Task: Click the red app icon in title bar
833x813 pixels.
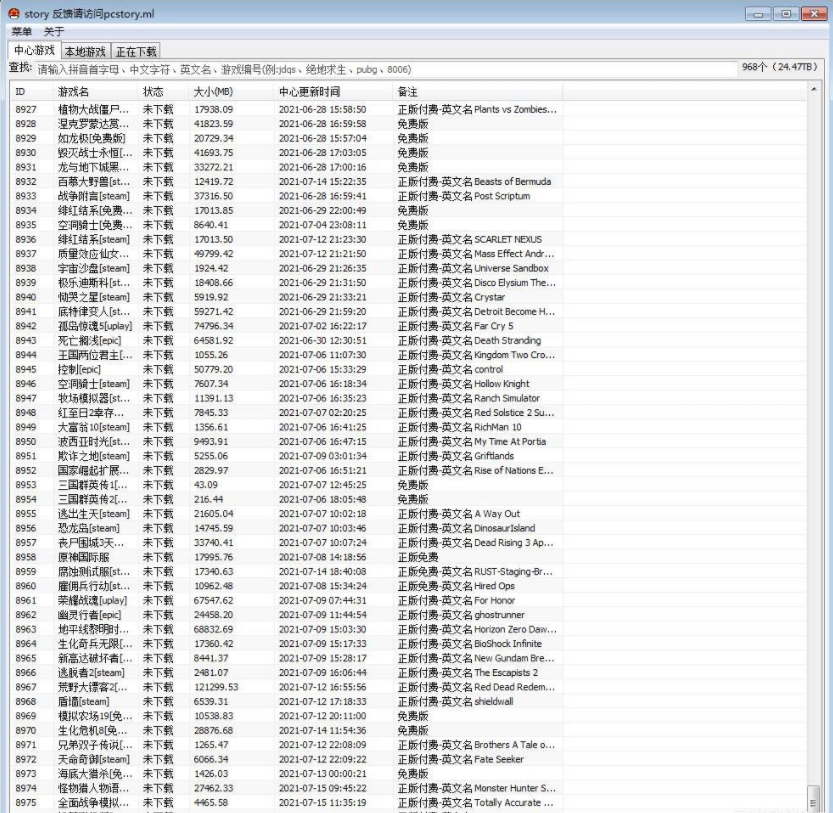Action: (x=14, y=13)
